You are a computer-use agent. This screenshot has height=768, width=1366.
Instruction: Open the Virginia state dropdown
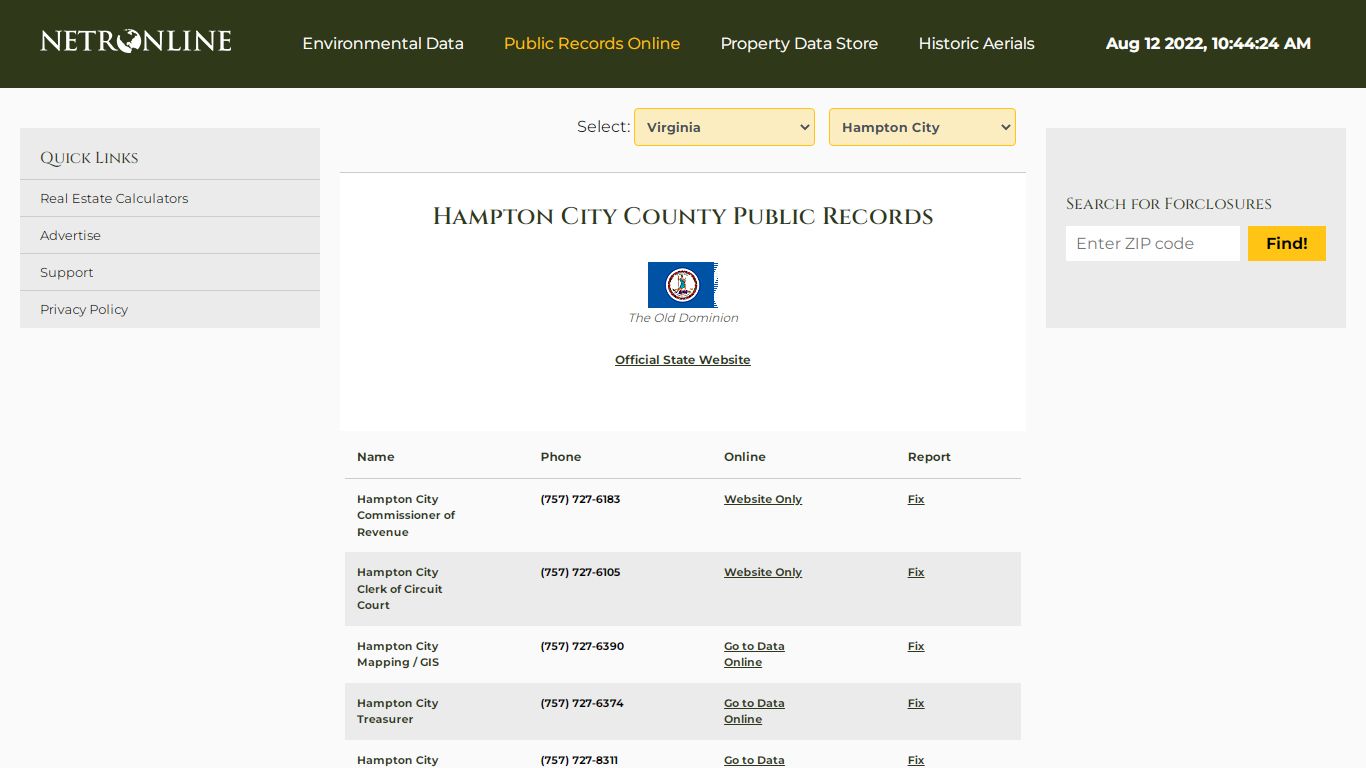[724, 127]
